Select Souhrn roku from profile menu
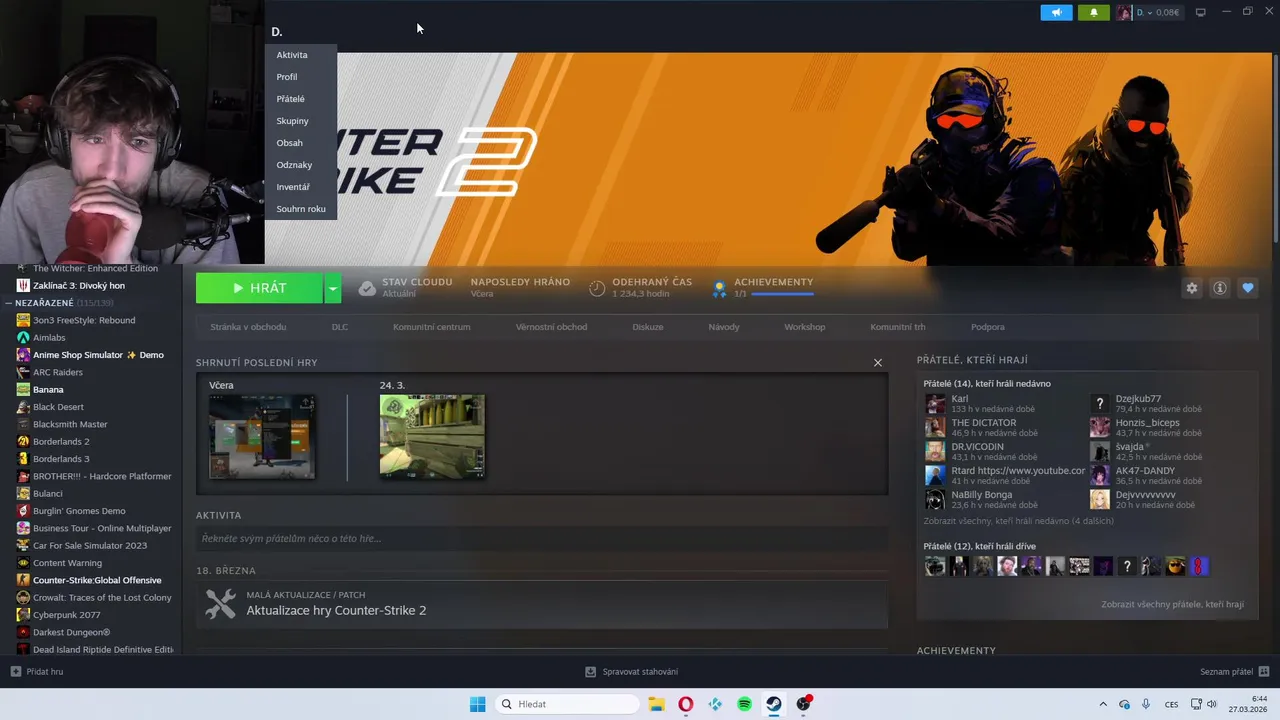The height and width of the screenshot is (720, 1280). 301,209
